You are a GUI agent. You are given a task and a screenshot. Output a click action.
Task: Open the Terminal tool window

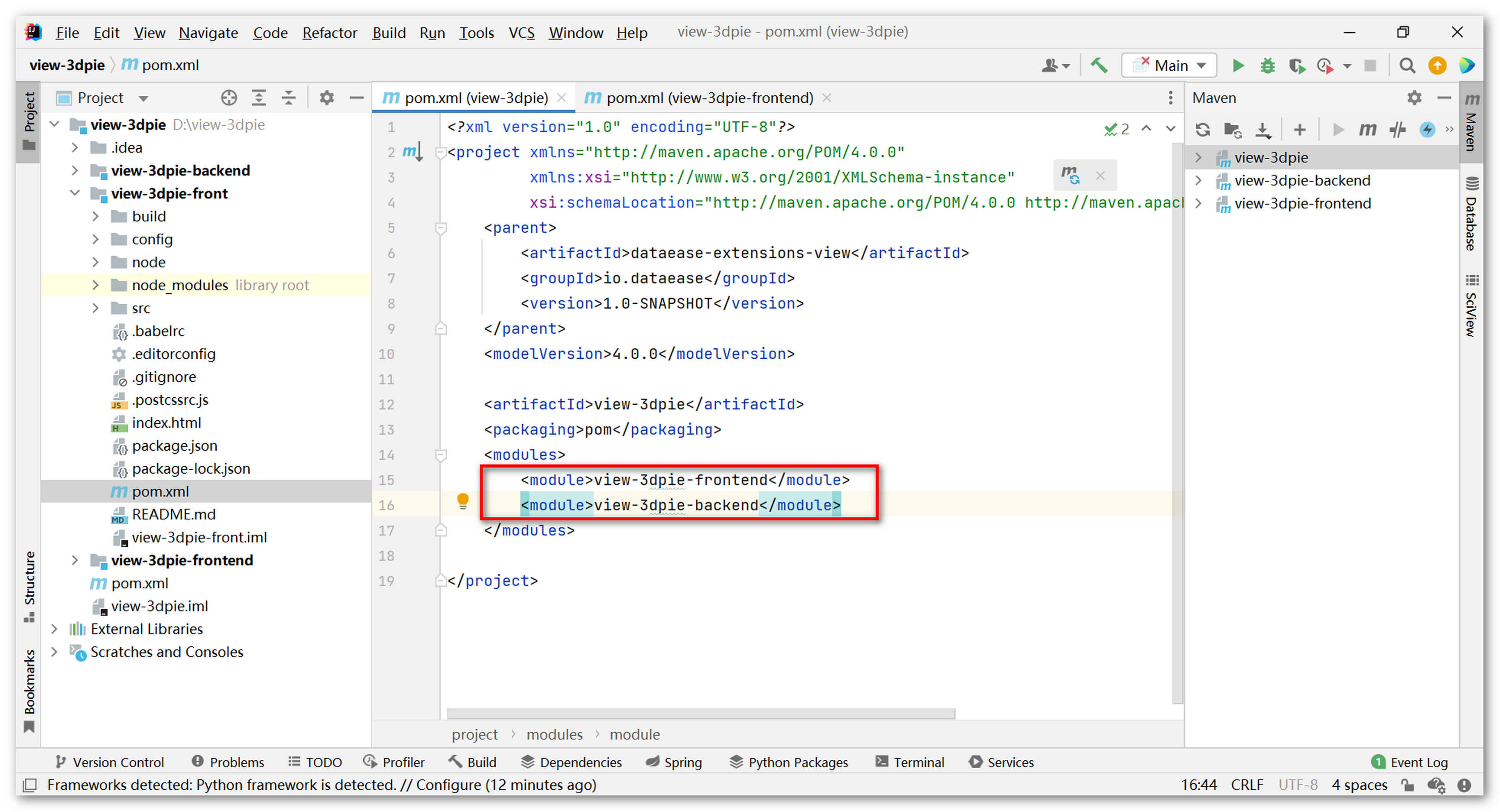click(910, 762)
